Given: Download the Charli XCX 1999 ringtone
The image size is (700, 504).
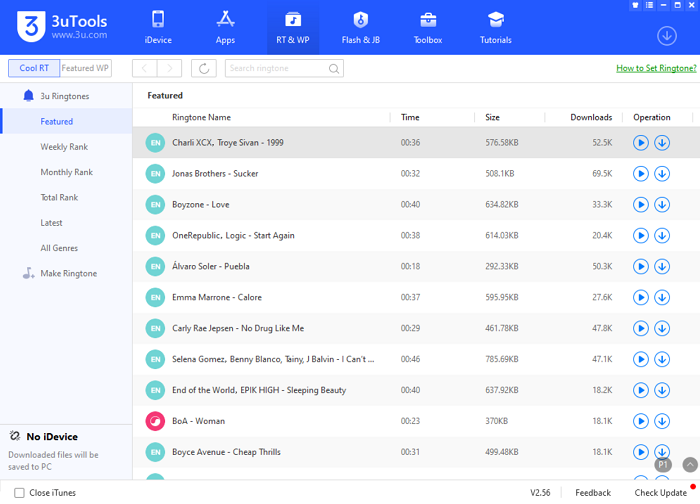Looking at the screenshot, I should point(662,143).
